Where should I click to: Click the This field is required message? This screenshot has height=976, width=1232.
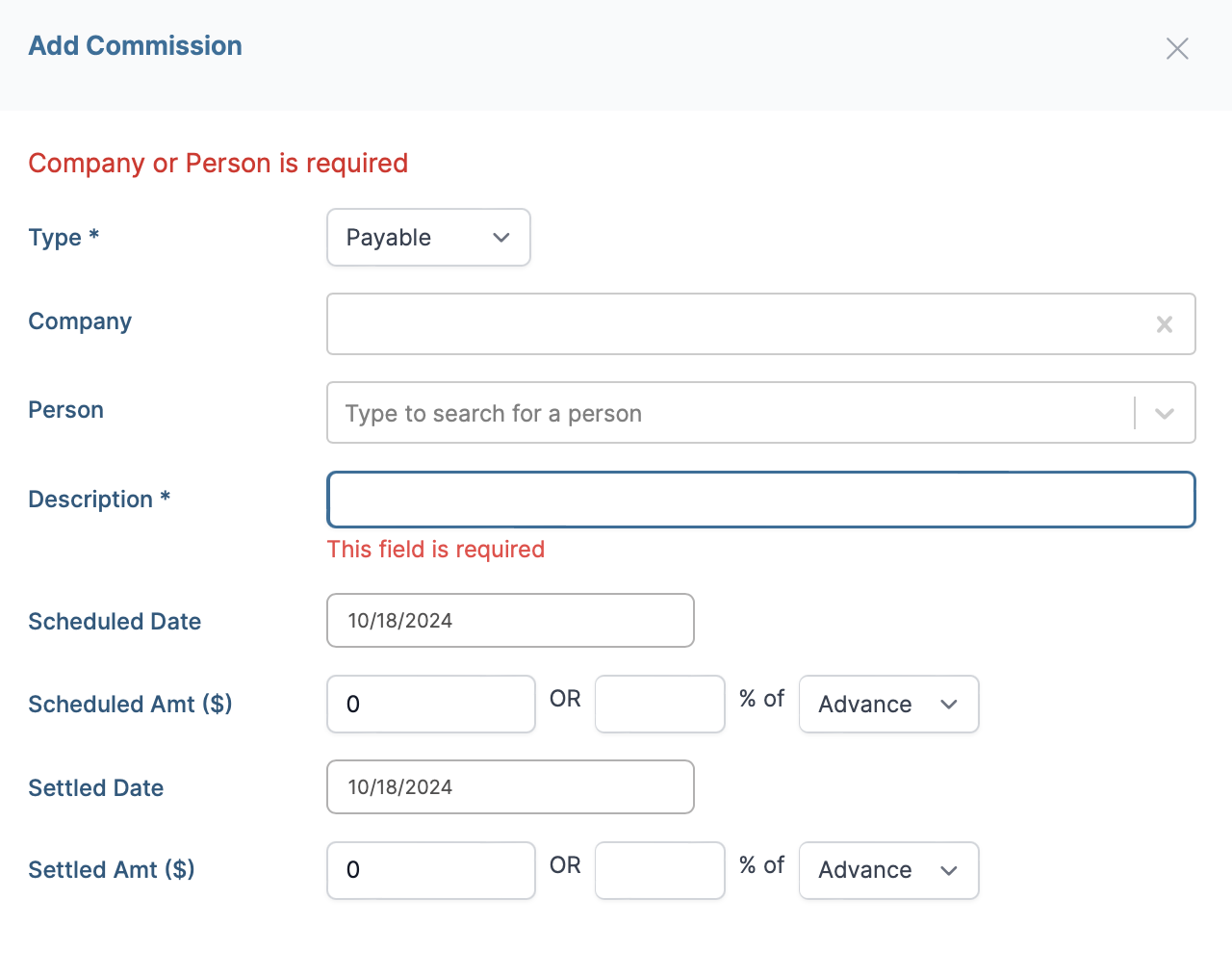(x=435, y=550)
